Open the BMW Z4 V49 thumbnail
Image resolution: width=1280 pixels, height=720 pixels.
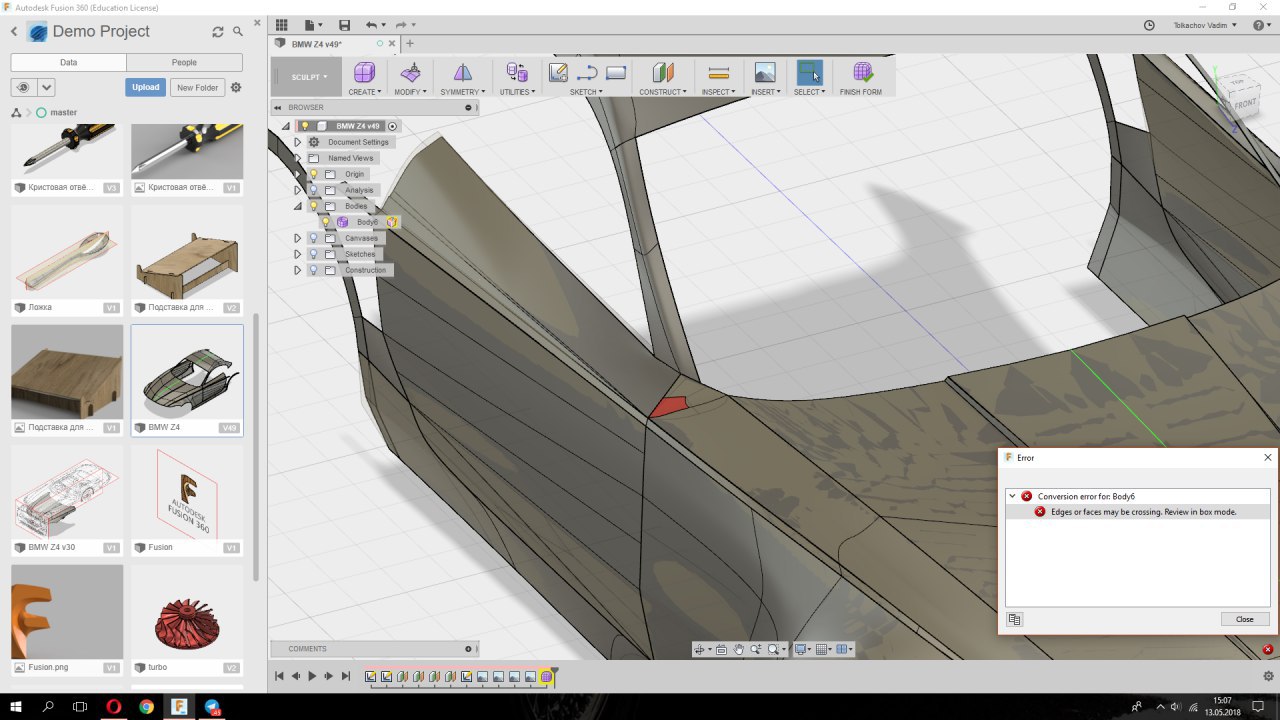click(x=187, y=372)
